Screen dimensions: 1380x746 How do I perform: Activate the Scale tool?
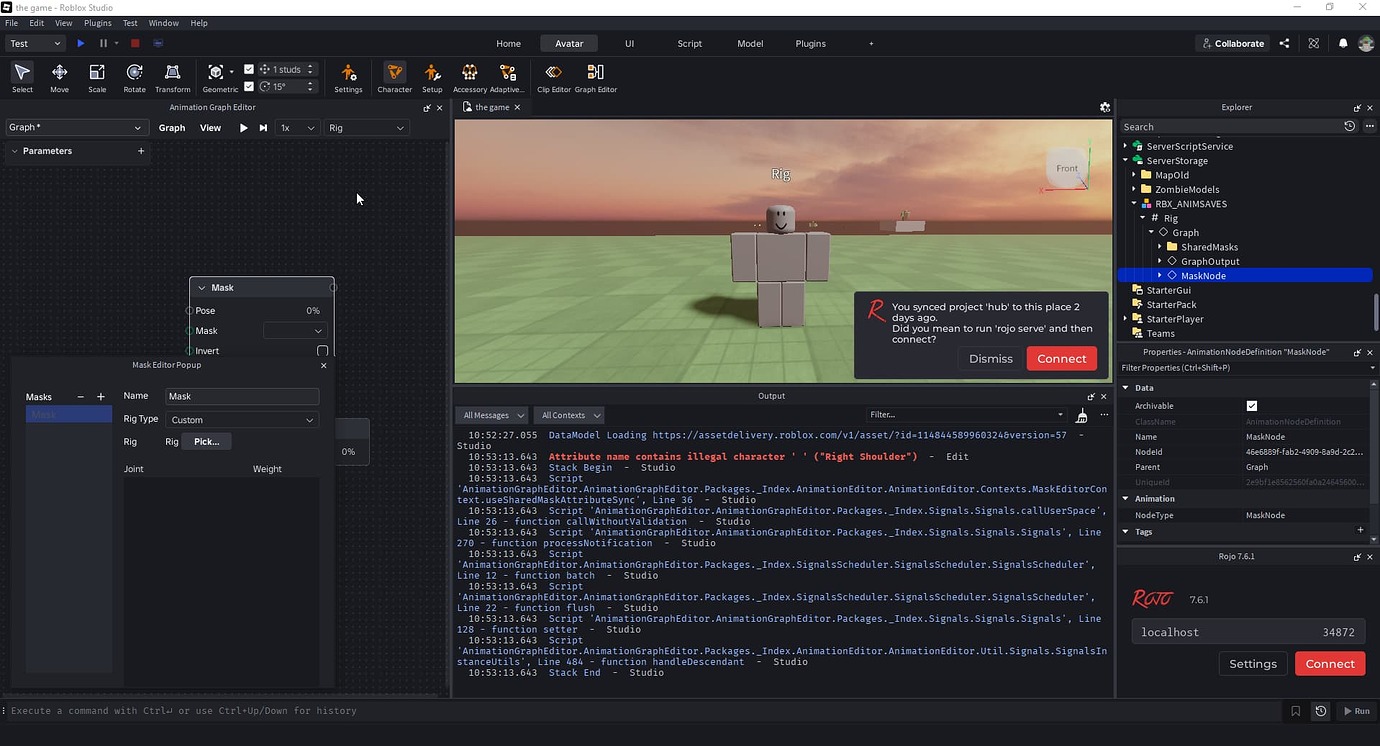click(x=97, y=78)
